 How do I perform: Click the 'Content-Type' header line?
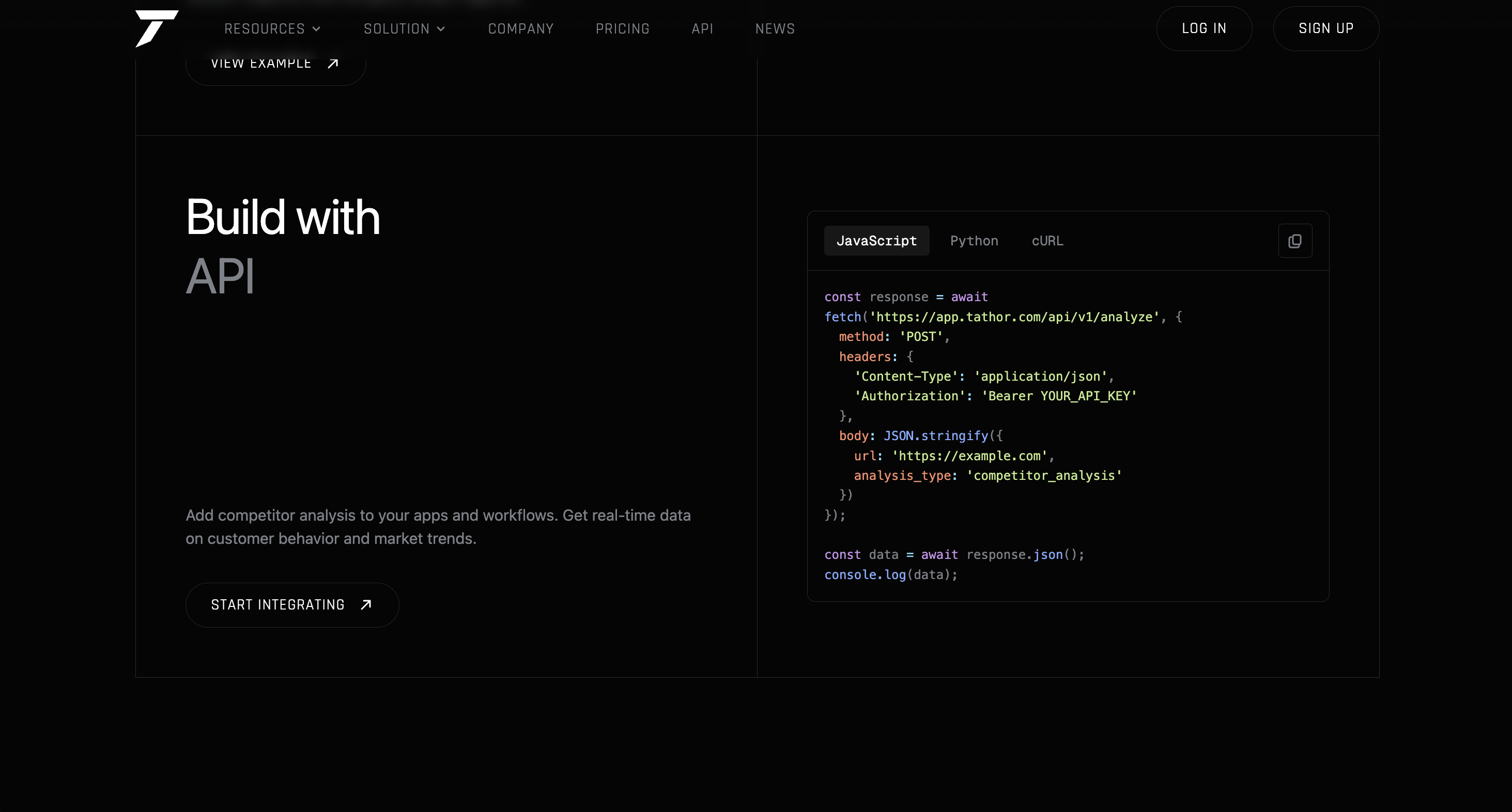984,377
